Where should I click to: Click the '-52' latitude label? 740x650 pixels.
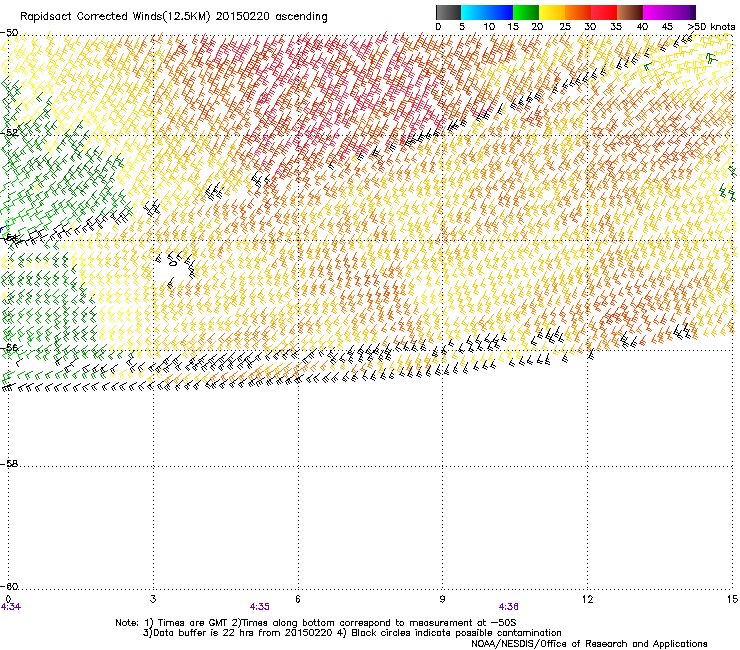point(9,133)
